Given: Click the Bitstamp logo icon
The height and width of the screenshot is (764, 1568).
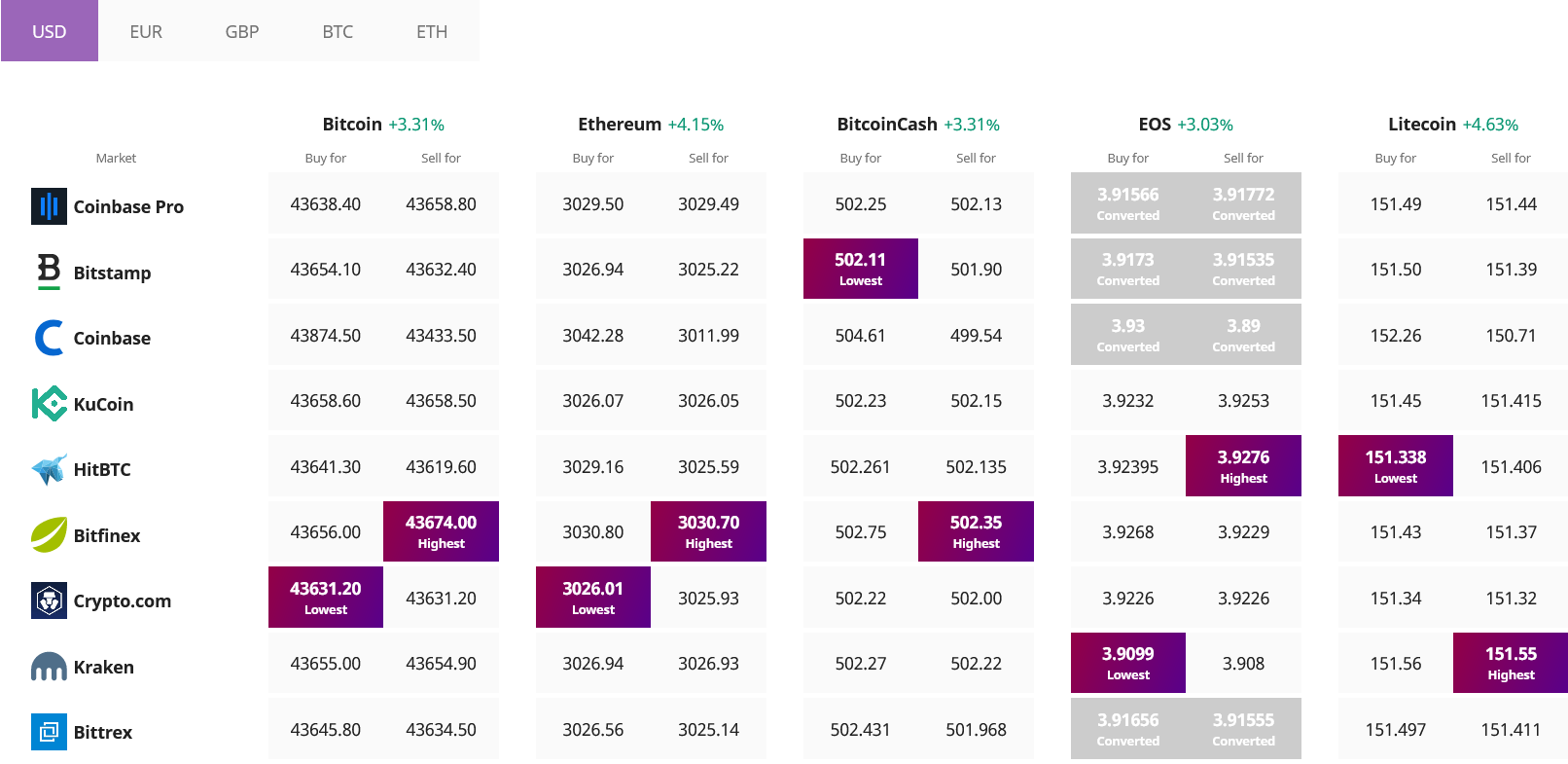Looking at the screenshot, I should coord(49,273).
